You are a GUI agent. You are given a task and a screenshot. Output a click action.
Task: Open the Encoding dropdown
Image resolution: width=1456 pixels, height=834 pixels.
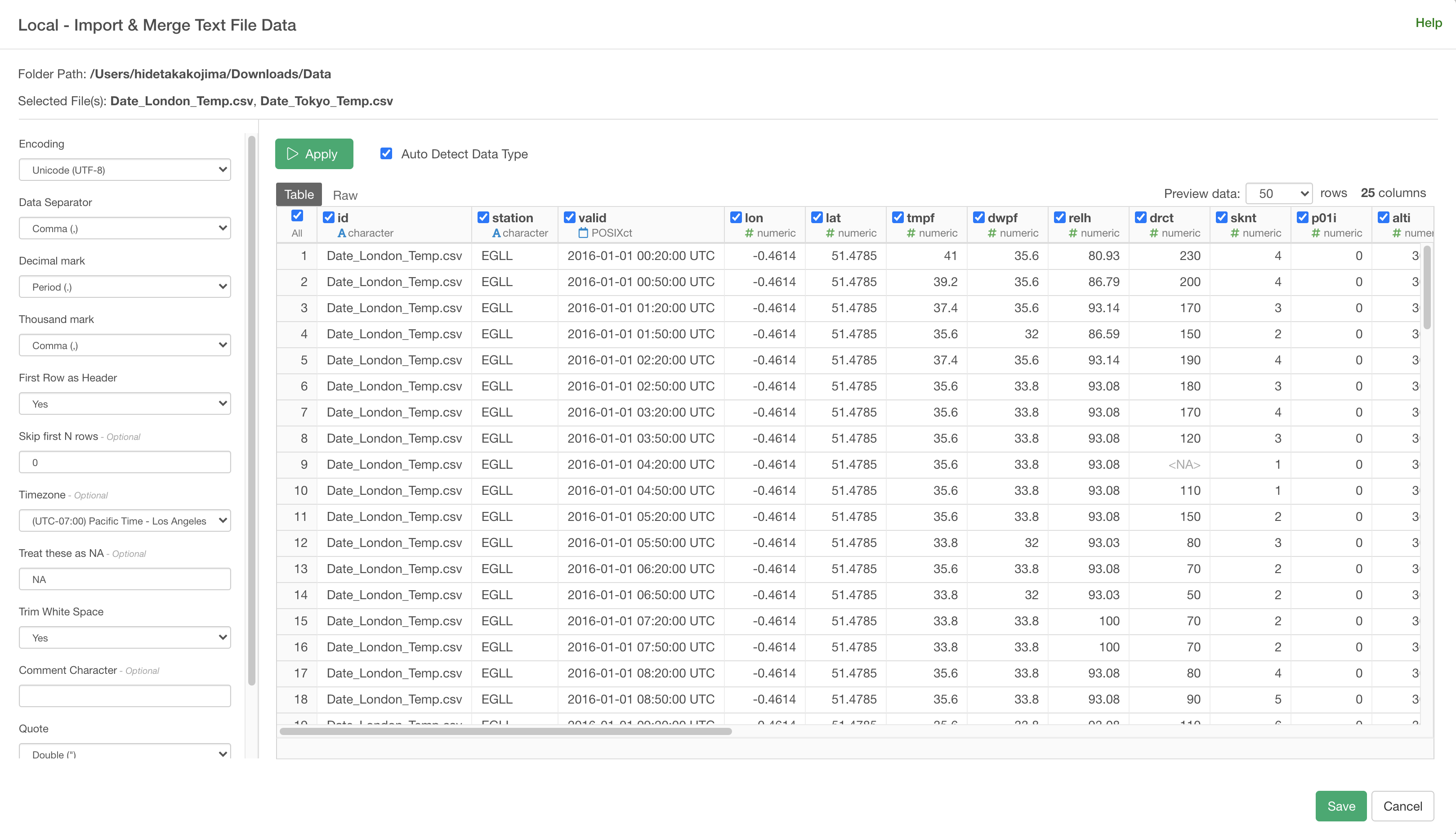tap(124, 170)
